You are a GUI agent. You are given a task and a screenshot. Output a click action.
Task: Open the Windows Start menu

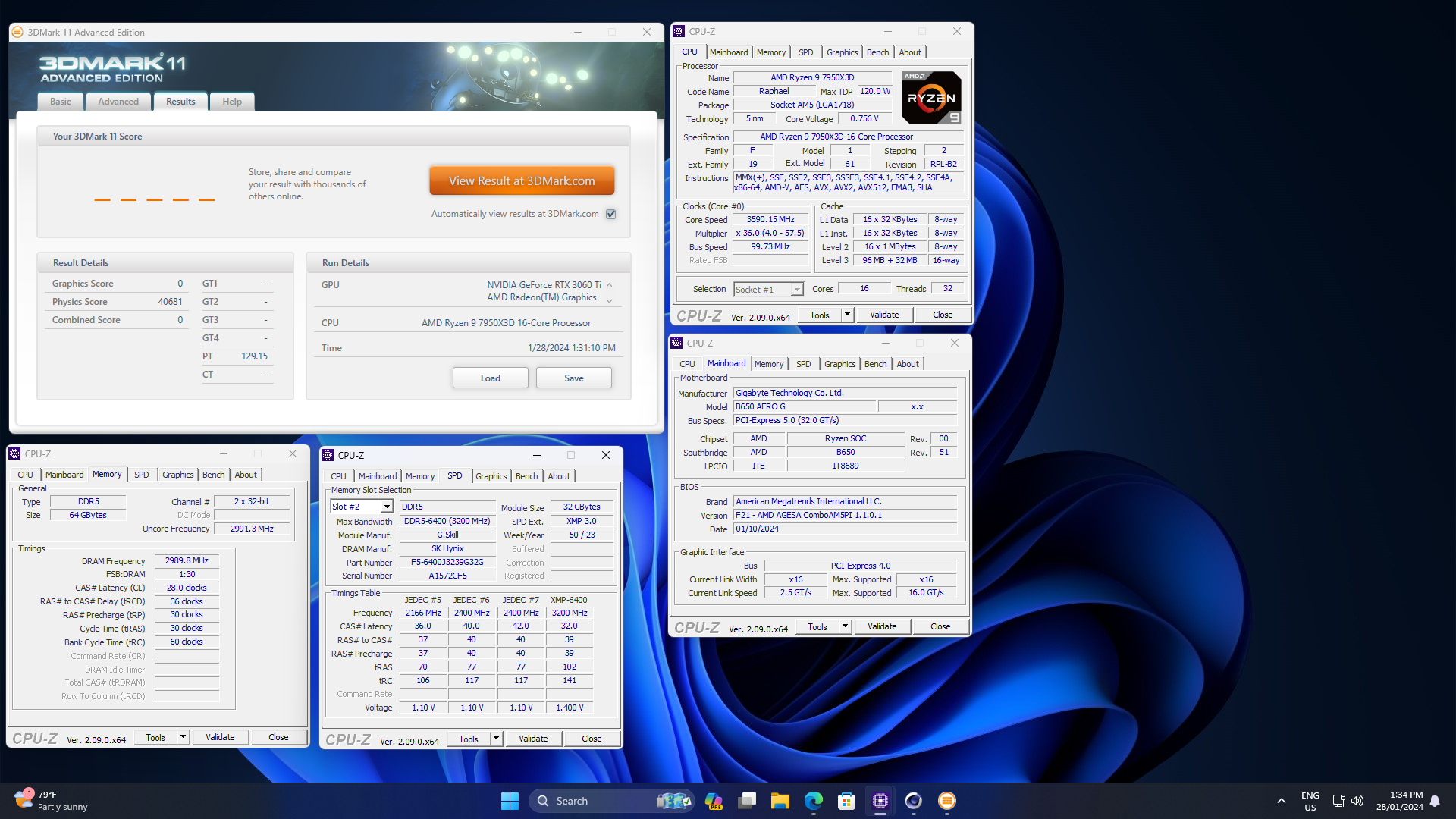click(510, 801)
